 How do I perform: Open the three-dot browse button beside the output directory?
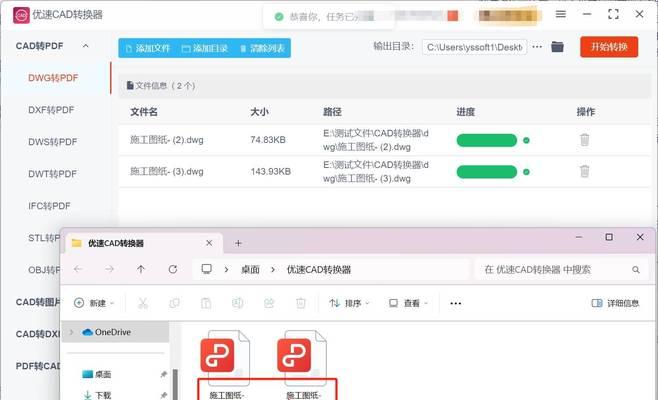click(x=537, y=47)
